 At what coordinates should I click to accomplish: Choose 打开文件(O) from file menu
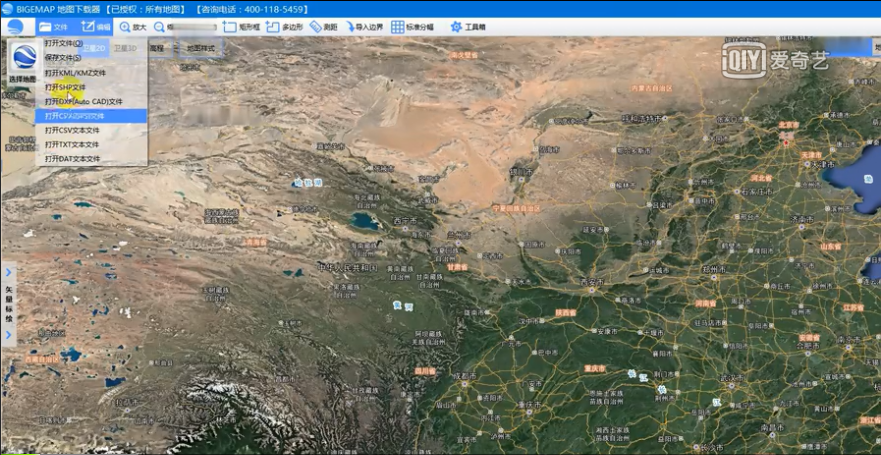(92, 43)
